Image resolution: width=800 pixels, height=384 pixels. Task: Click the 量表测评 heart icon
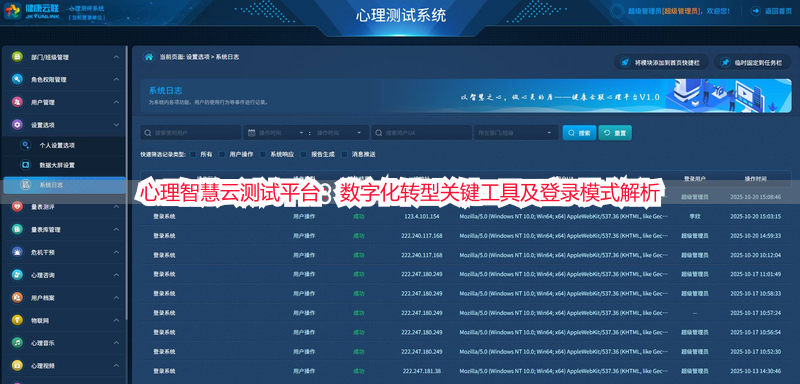[x=17, y=207]
